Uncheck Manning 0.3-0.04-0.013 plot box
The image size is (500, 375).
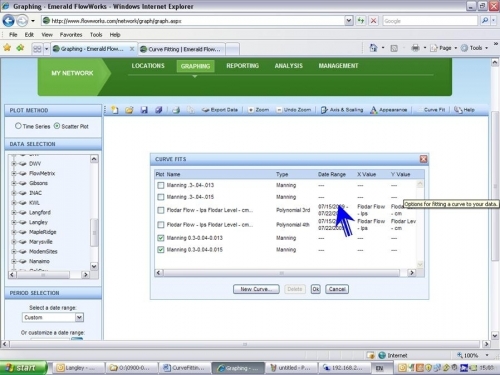click(161, 238)
